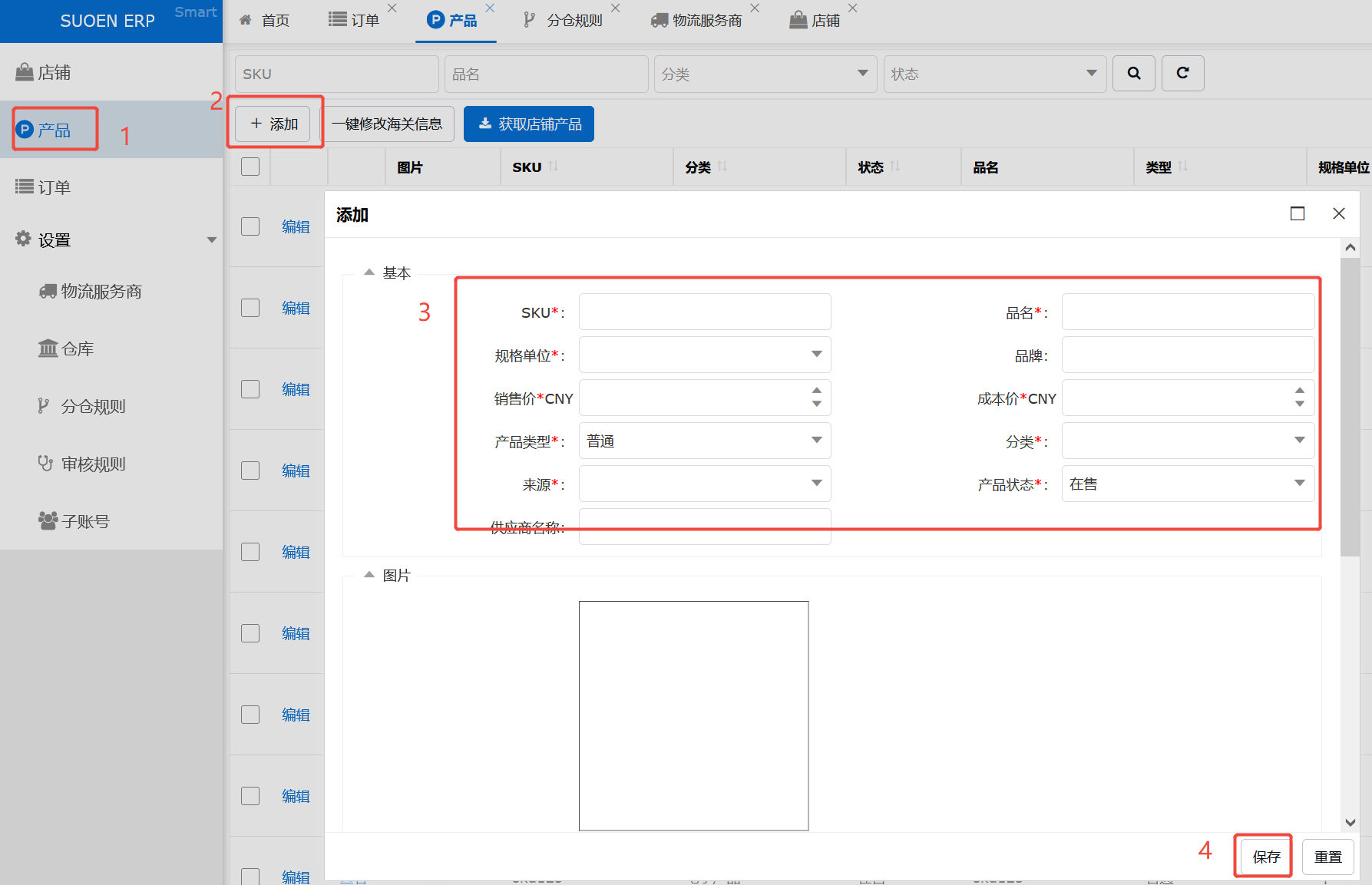This screenshot has width=1372, height=885.
Task: Select the 产品 icon in the sidebar
Action: click(x=25, y=129)
